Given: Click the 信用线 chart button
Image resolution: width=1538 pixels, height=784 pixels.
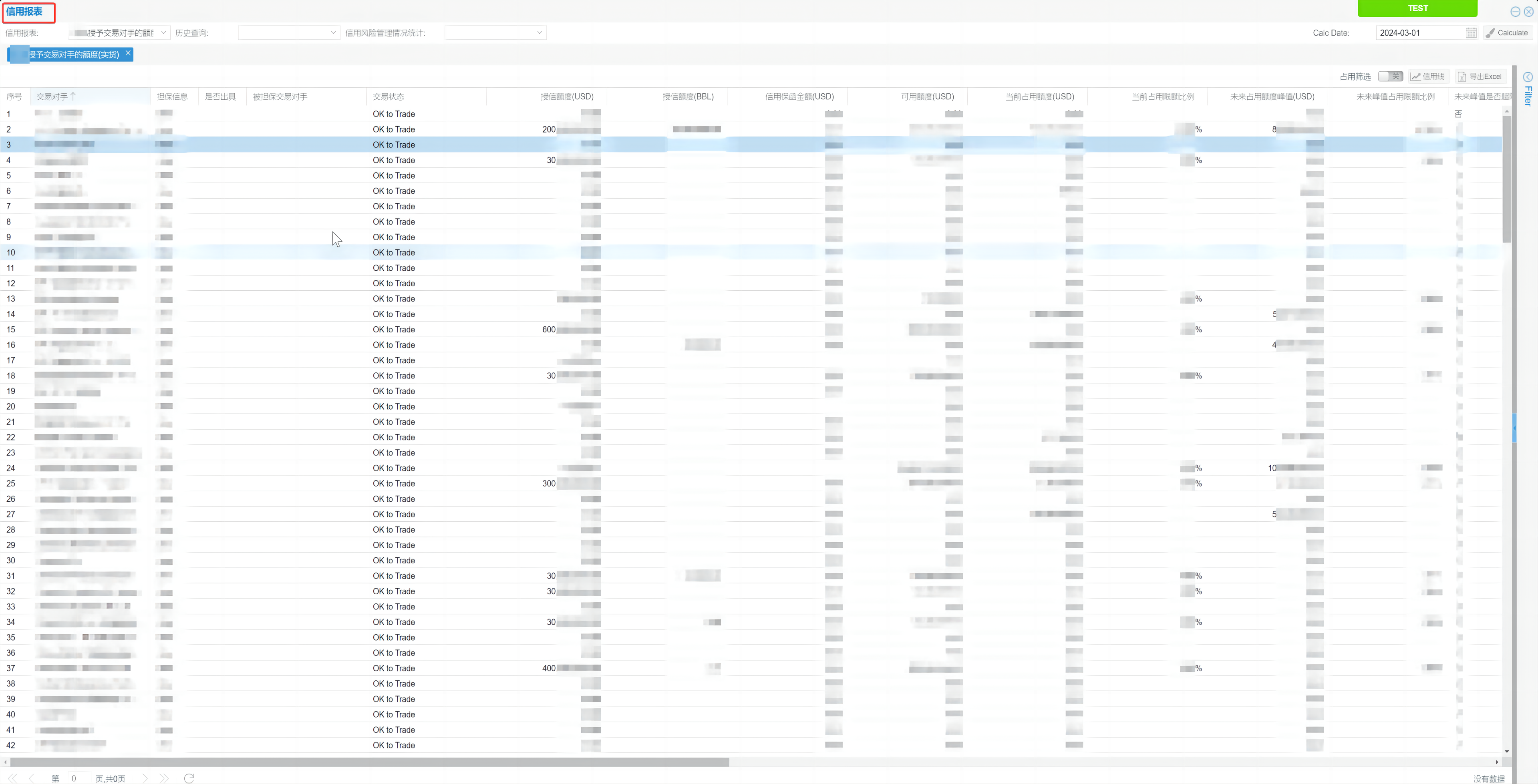Looking at the screenshot, I should click(x=1427, y=76).
